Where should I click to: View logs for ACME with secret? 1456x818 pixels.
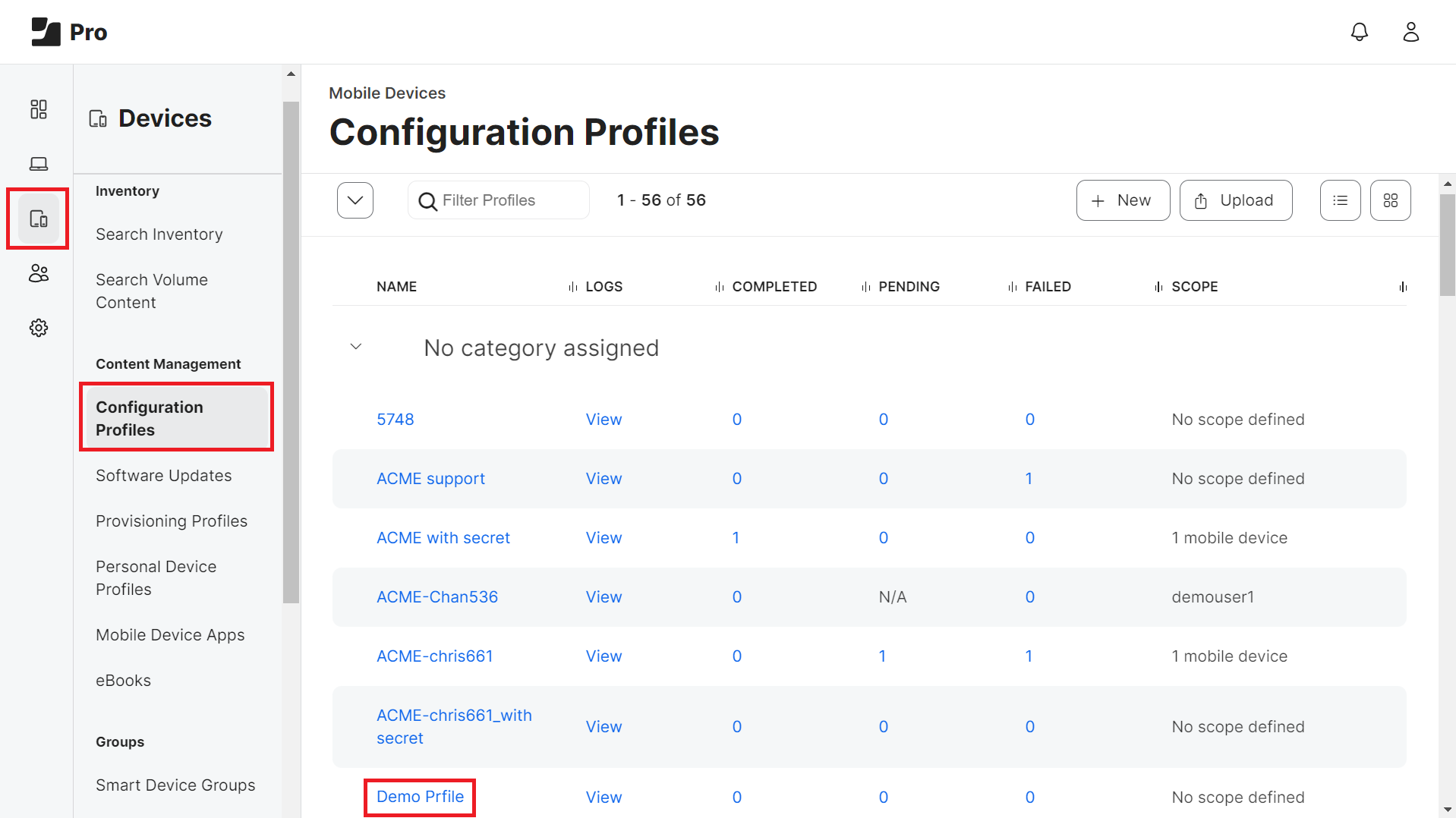point(604,538)
